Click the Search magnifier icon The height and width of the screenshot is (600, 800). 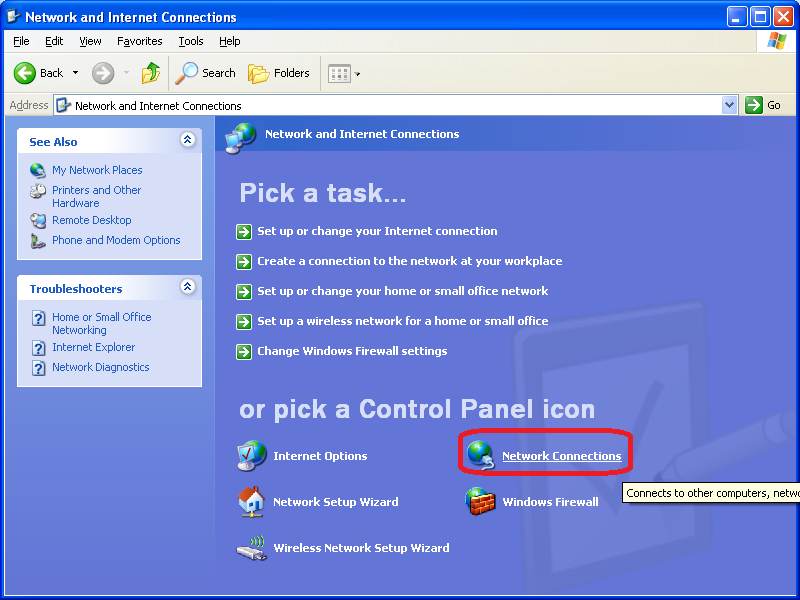187,73
